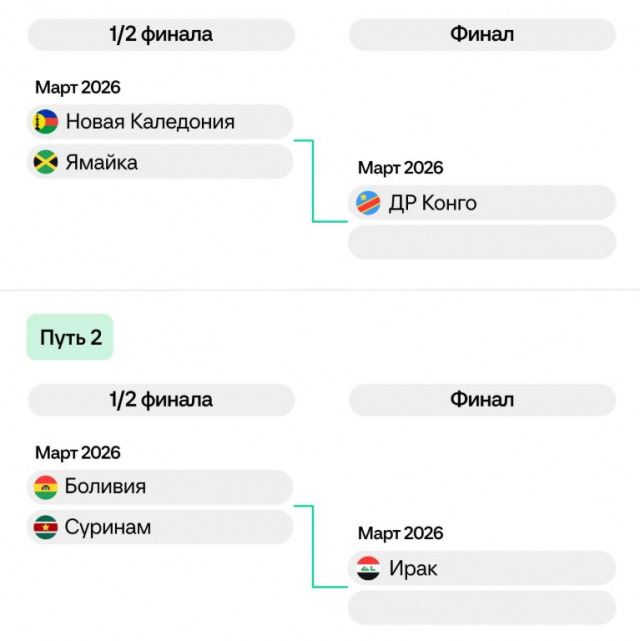
Task: Click the empty finalist slot below ДР Конго
Action: 482,242
